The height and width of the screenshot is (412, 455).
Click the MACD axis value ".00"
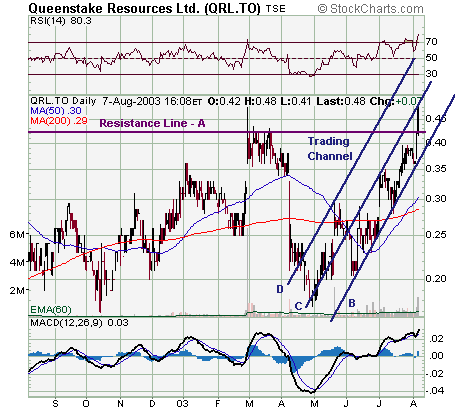[436, 356]
